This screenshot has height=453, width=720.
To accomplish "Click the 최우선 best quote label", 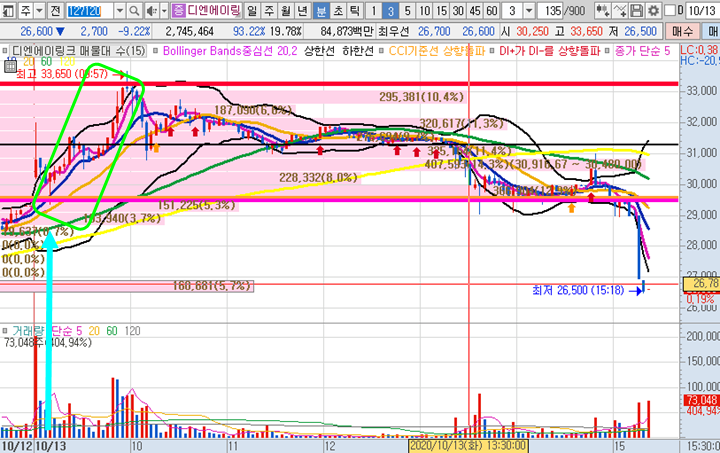I will tap(393, 31).
